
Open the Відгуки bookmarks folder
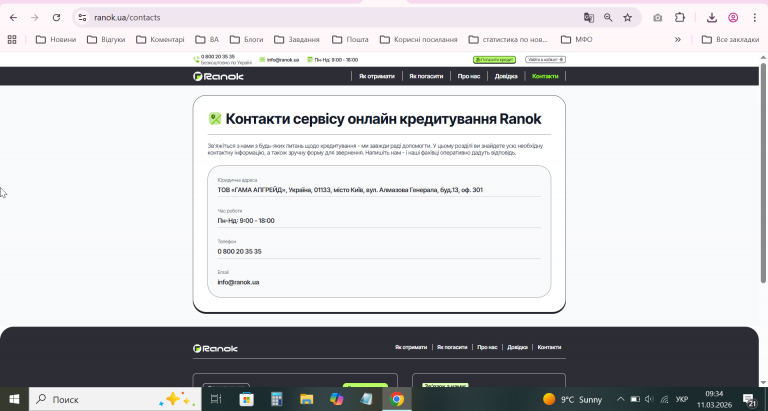[x=106, y=39]
